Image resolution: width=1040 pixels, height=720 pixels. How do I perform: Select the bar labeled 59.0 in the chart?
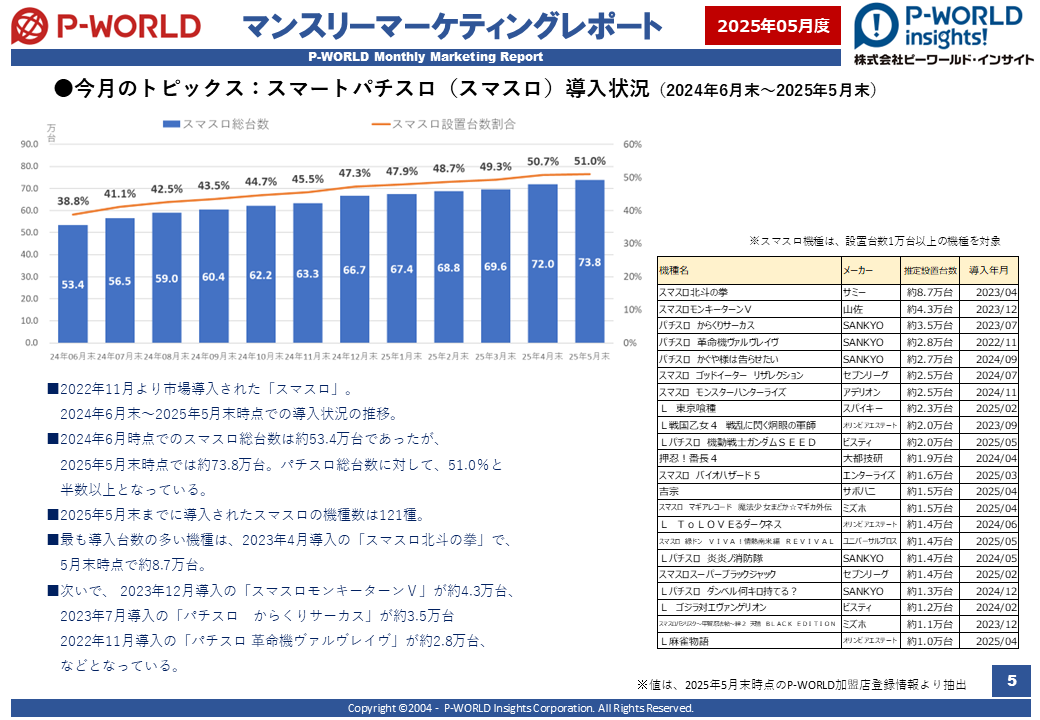[166, 278]
